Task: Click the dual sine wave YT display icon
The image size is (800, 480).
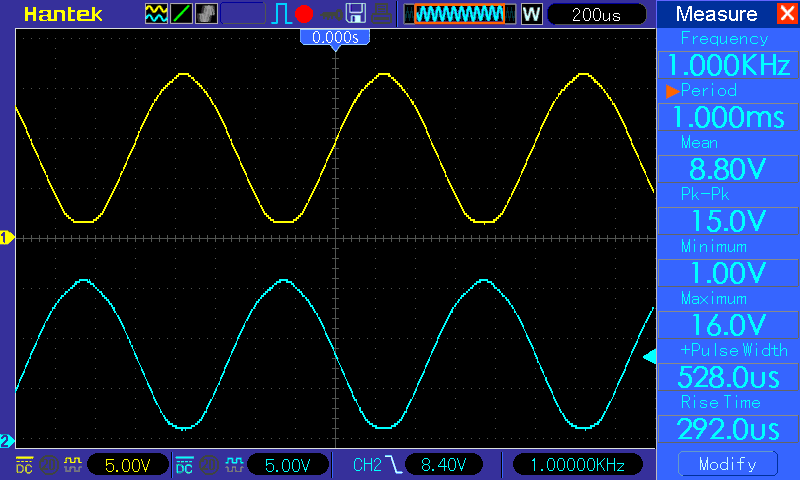Action: [x=156, y=14]
